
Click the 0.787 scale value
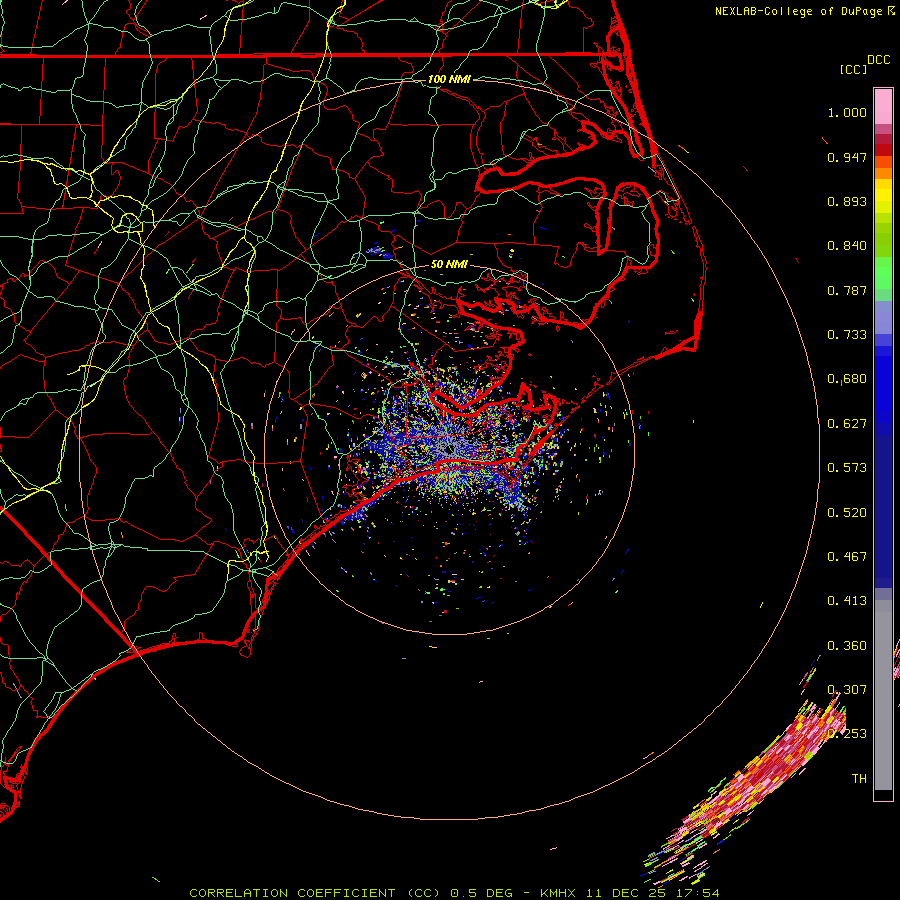click(x=847, y=290)
